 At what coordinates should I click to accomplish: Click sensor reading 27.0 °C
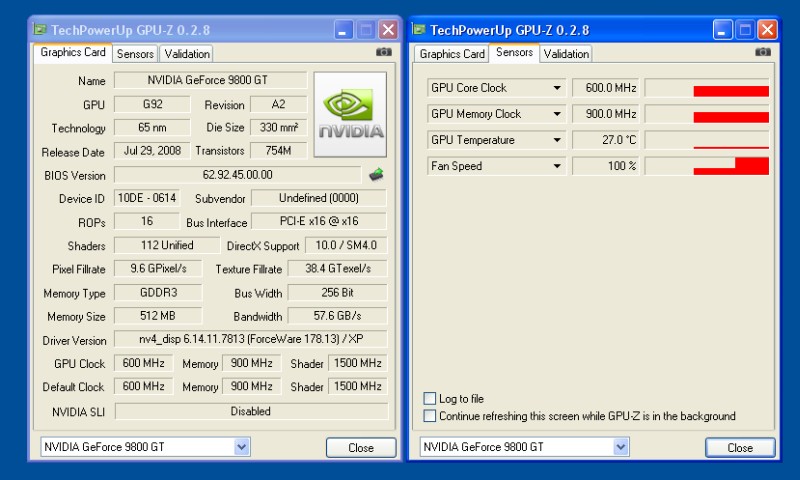click(x=605, y=140)
